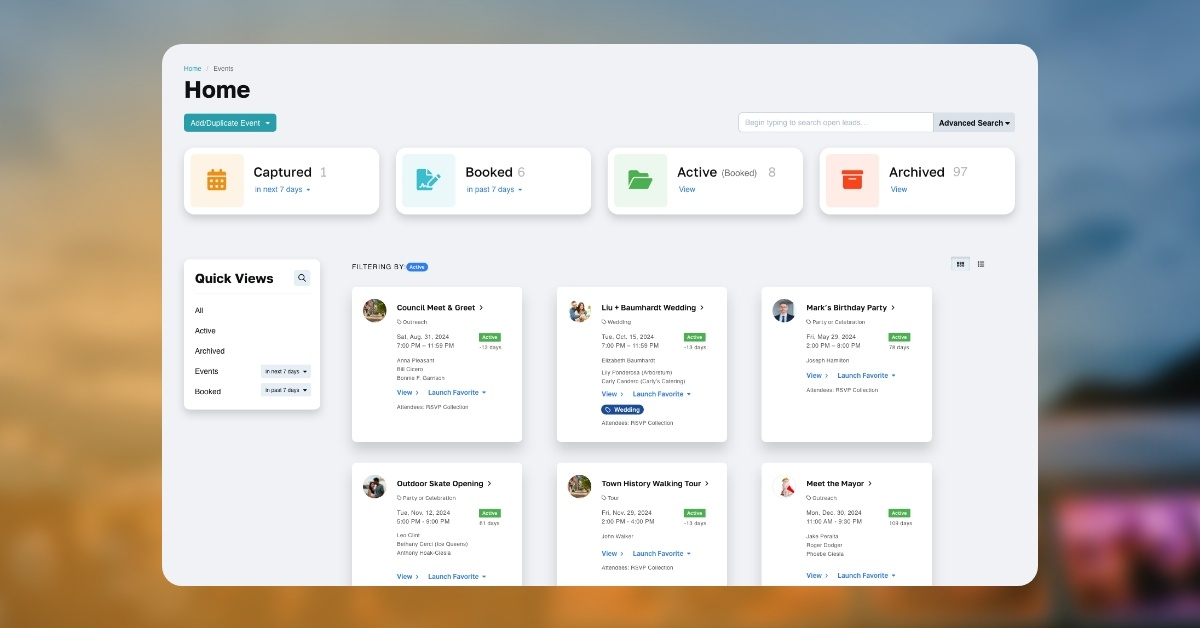This screenshot has height=628, width=1200.
Task: Change Captured 'in next 7 days' range
Action: point(283,189)
